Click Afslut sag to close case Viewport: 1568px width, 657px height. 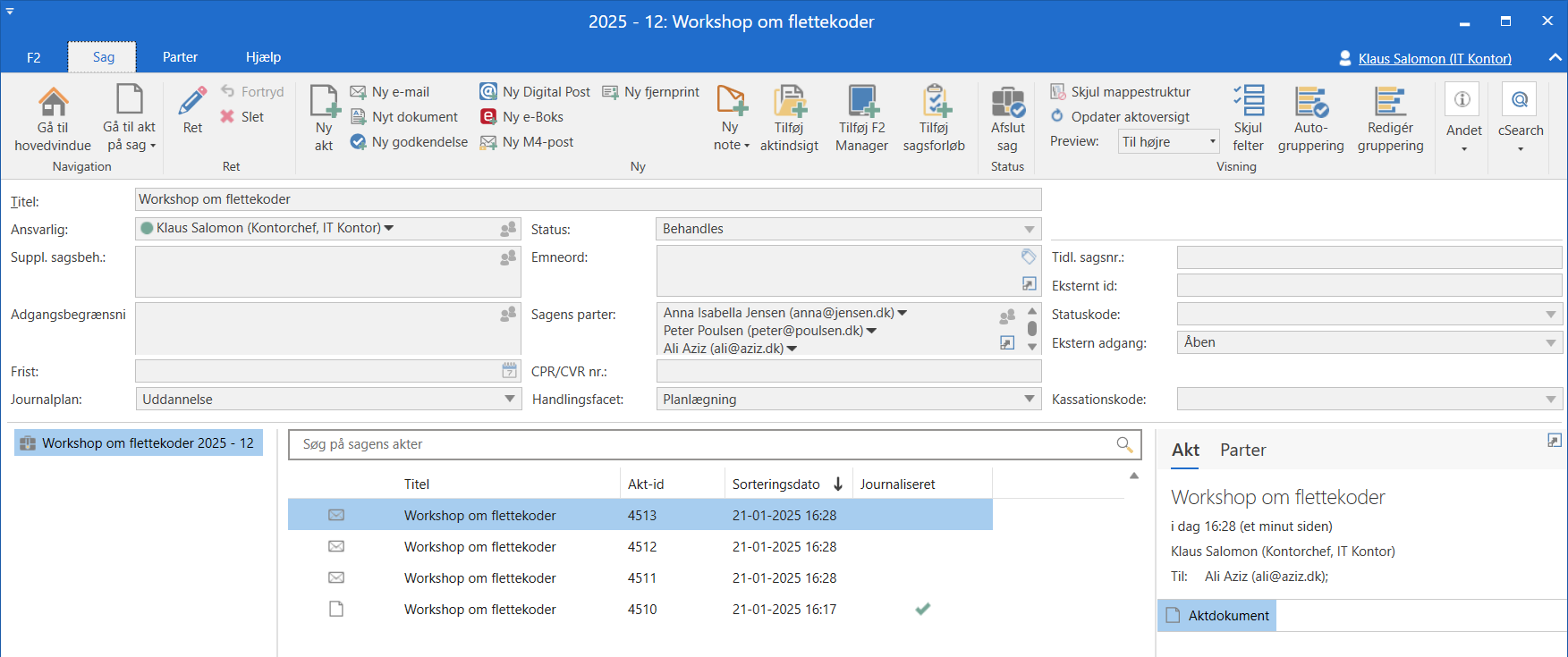(1007, 103)
